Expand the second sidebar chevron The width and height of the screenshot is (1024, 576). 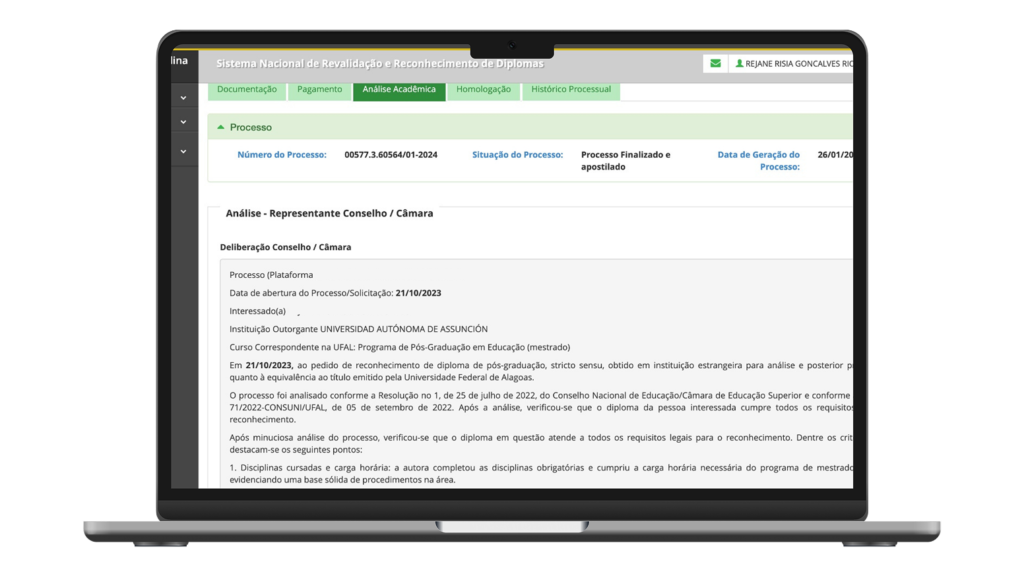click(x=184, y=122)
